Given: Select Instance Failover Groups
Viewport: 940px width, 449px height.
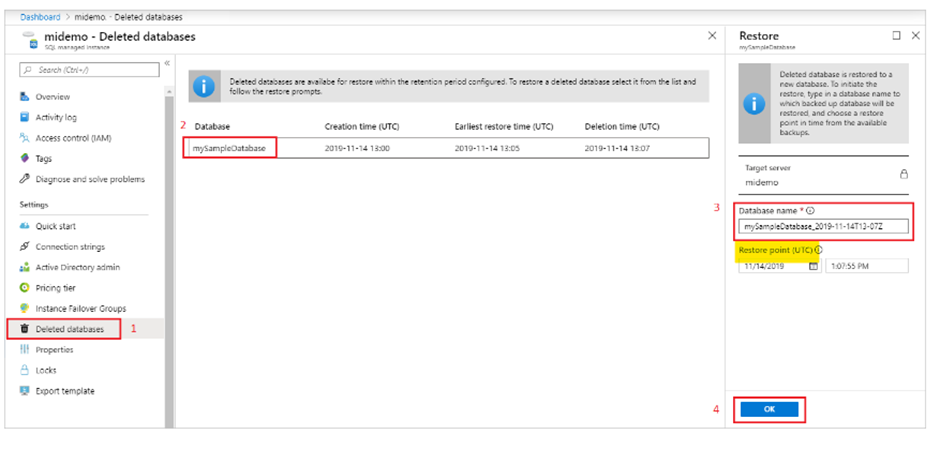Looking at the screenshot, I should coord(80,308).
